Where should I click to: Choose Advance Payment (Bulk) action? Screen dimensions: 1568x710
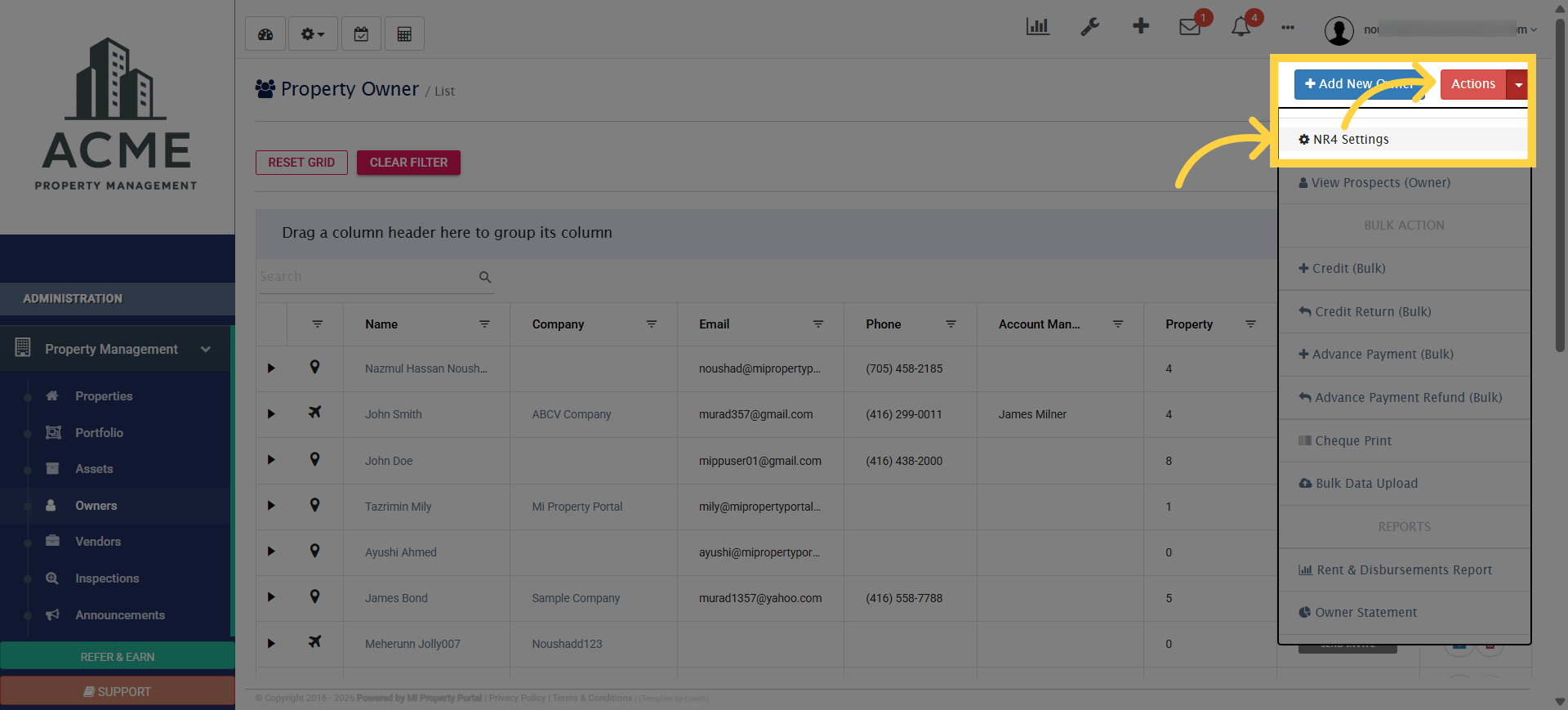pyautogui.click(x=1403, y=355)
